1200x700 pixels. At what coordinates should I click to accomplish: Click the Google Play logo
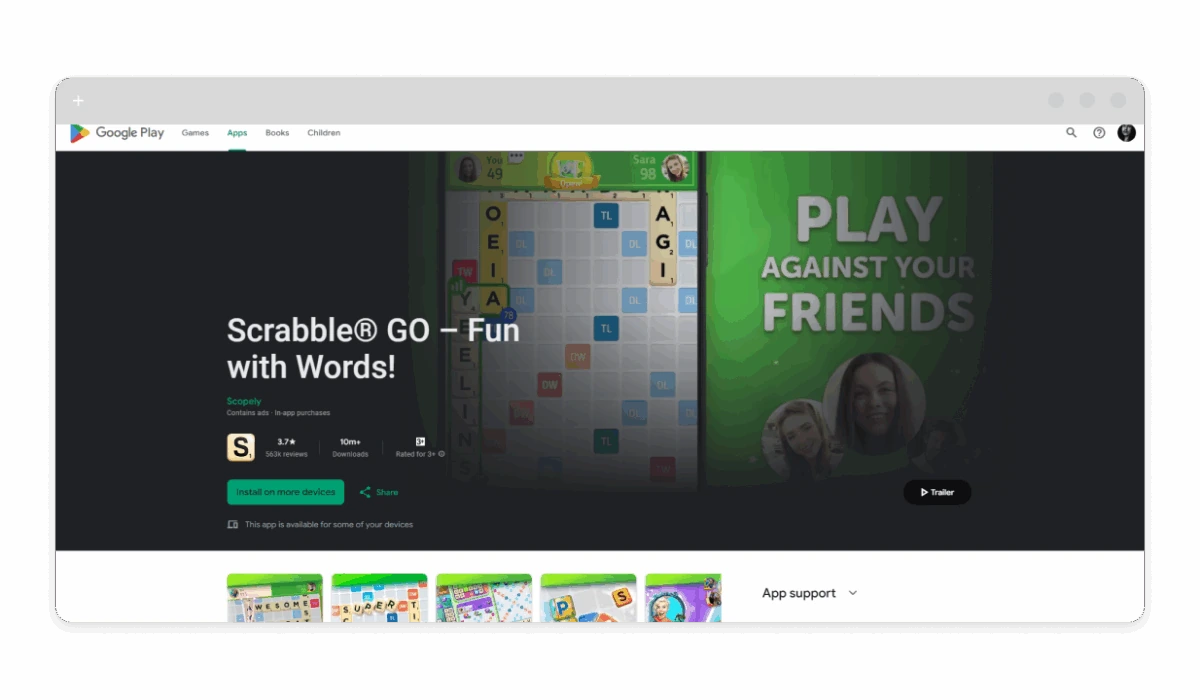[x=117, y=133]
